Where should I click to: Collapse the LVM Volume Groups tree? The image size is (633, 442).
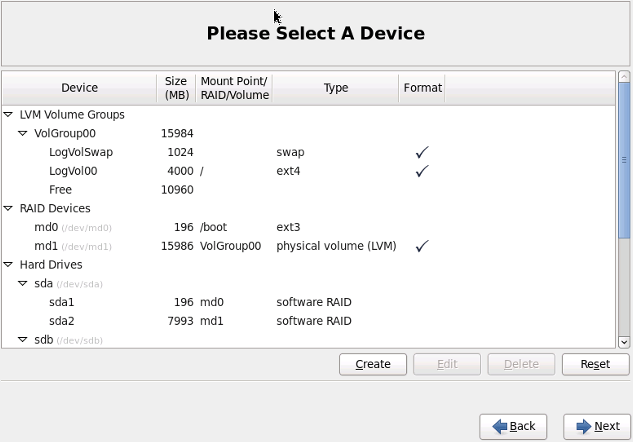pos(8,115)
